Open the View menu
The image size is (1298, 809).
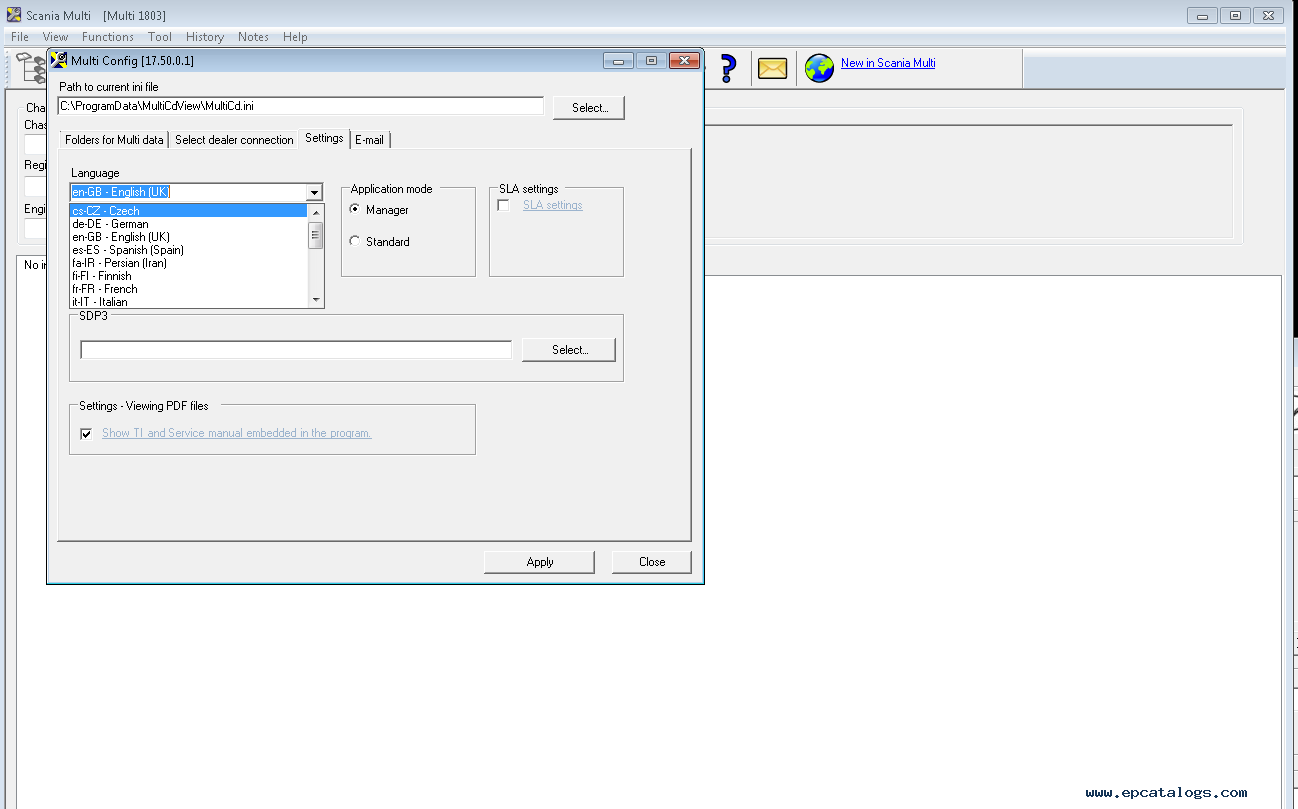pos(55,37)
